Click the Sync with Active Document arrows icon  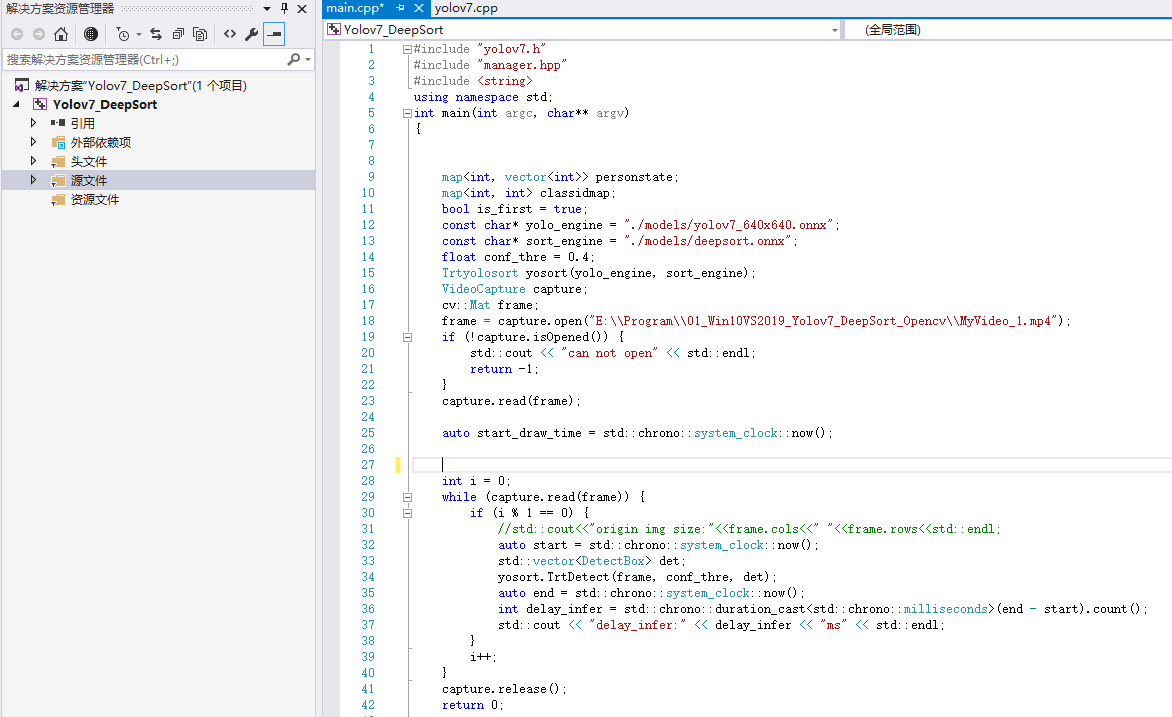click(156, 34)
